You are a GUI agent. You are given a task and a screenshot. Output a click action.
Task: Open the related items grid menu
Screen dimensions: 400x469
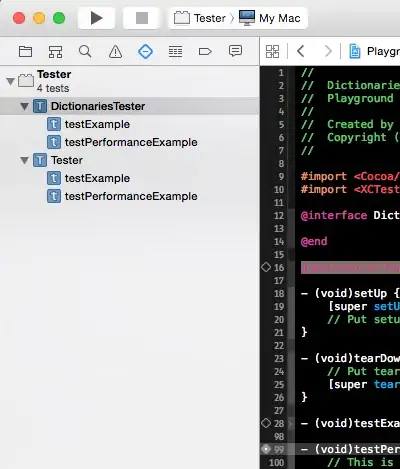pos(272,51)
